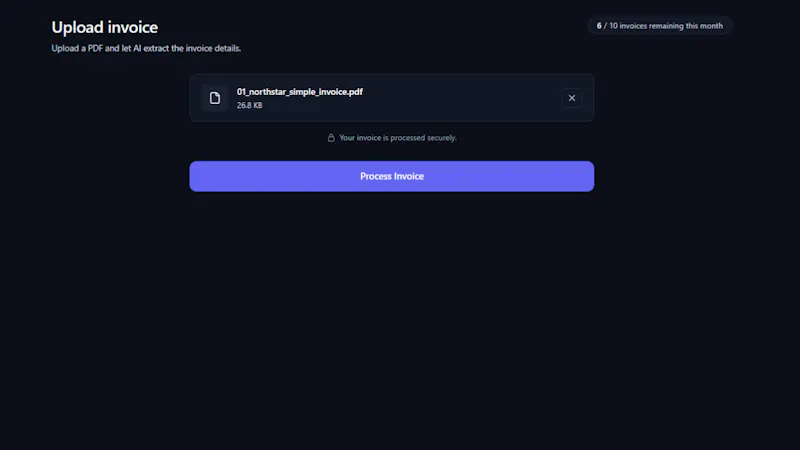
Task: Click the bold 6 in quota badge
Action: pyautogui.click(x=599, y=26)
